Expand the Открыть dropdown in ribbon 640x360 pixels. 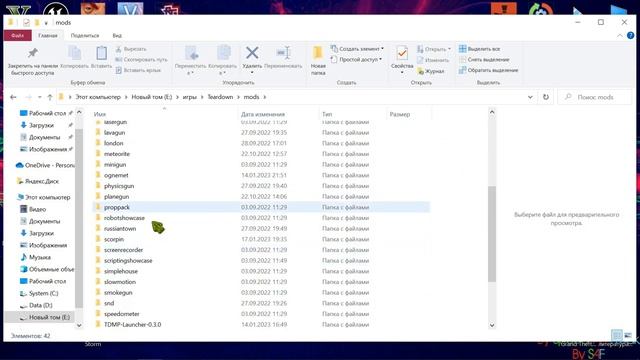click(x=449, y=49)
